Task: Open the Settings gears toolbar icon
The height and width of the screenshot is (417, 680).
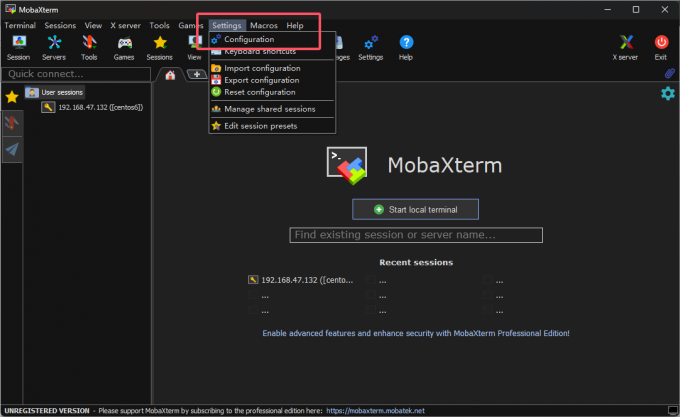Action: 371,48
